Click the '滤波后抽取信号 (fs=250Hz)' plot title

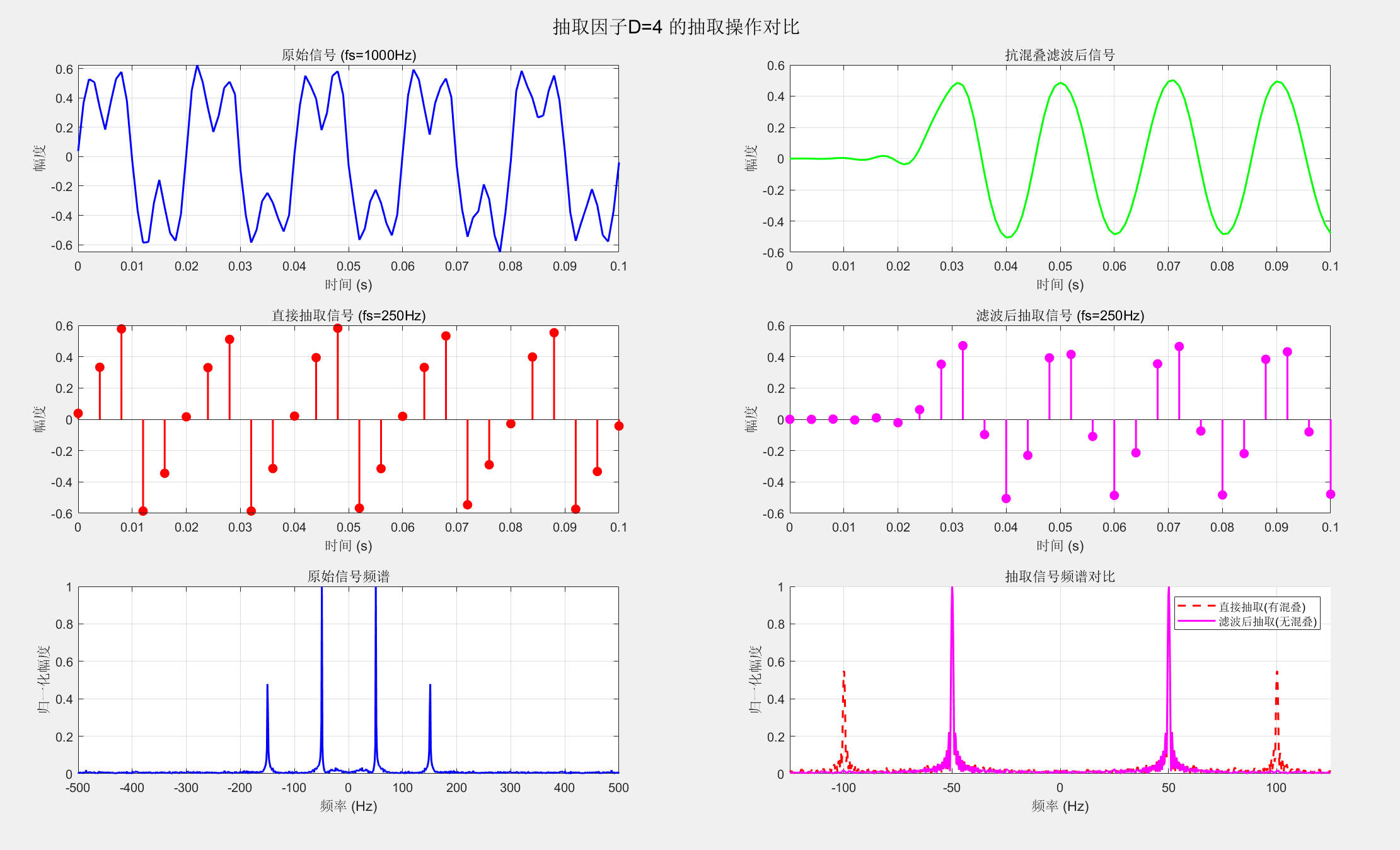(x=1060, y=315)
